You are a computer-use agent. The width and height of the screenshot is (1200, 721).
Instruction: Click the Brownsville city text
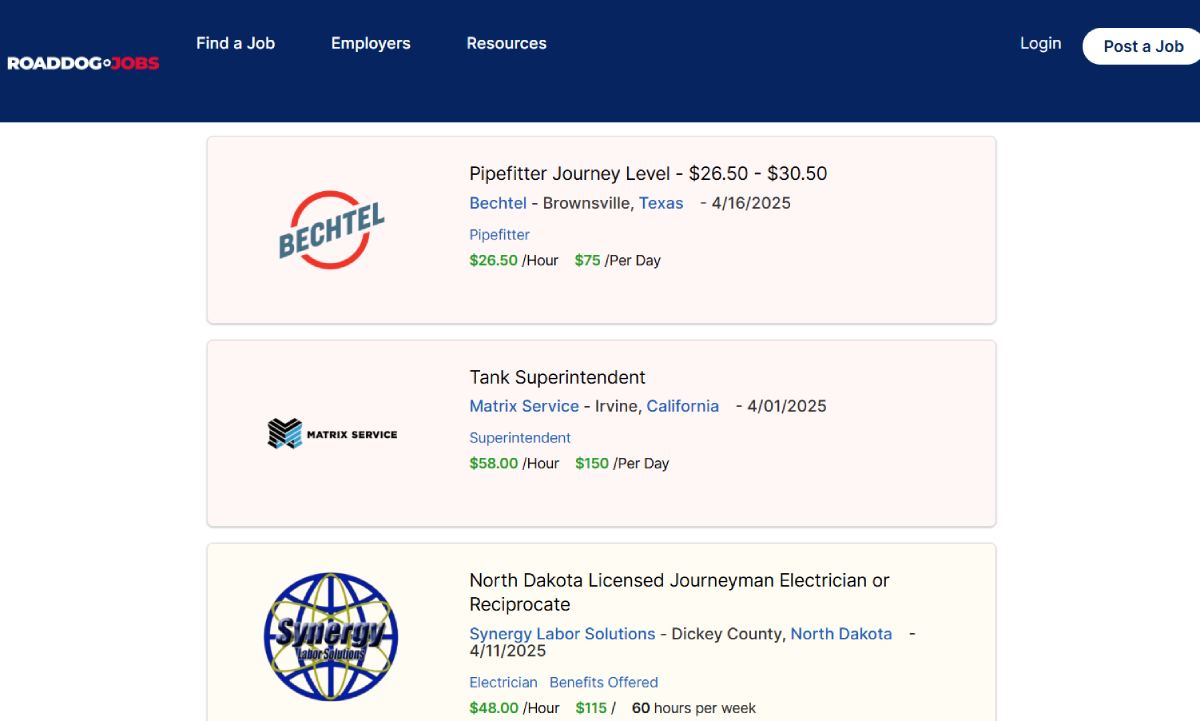pos(587,203)
